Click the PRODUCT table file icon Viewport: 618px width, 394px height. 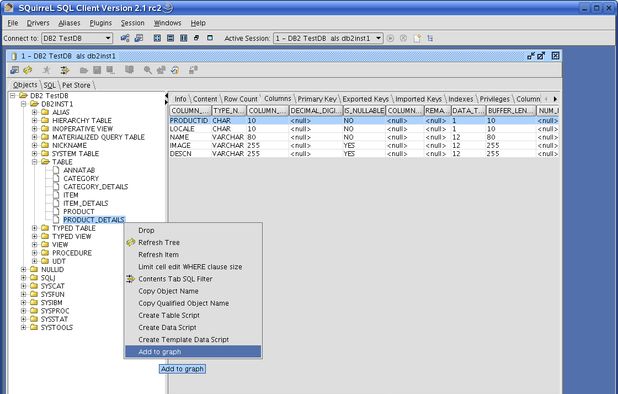click(56, 212)
